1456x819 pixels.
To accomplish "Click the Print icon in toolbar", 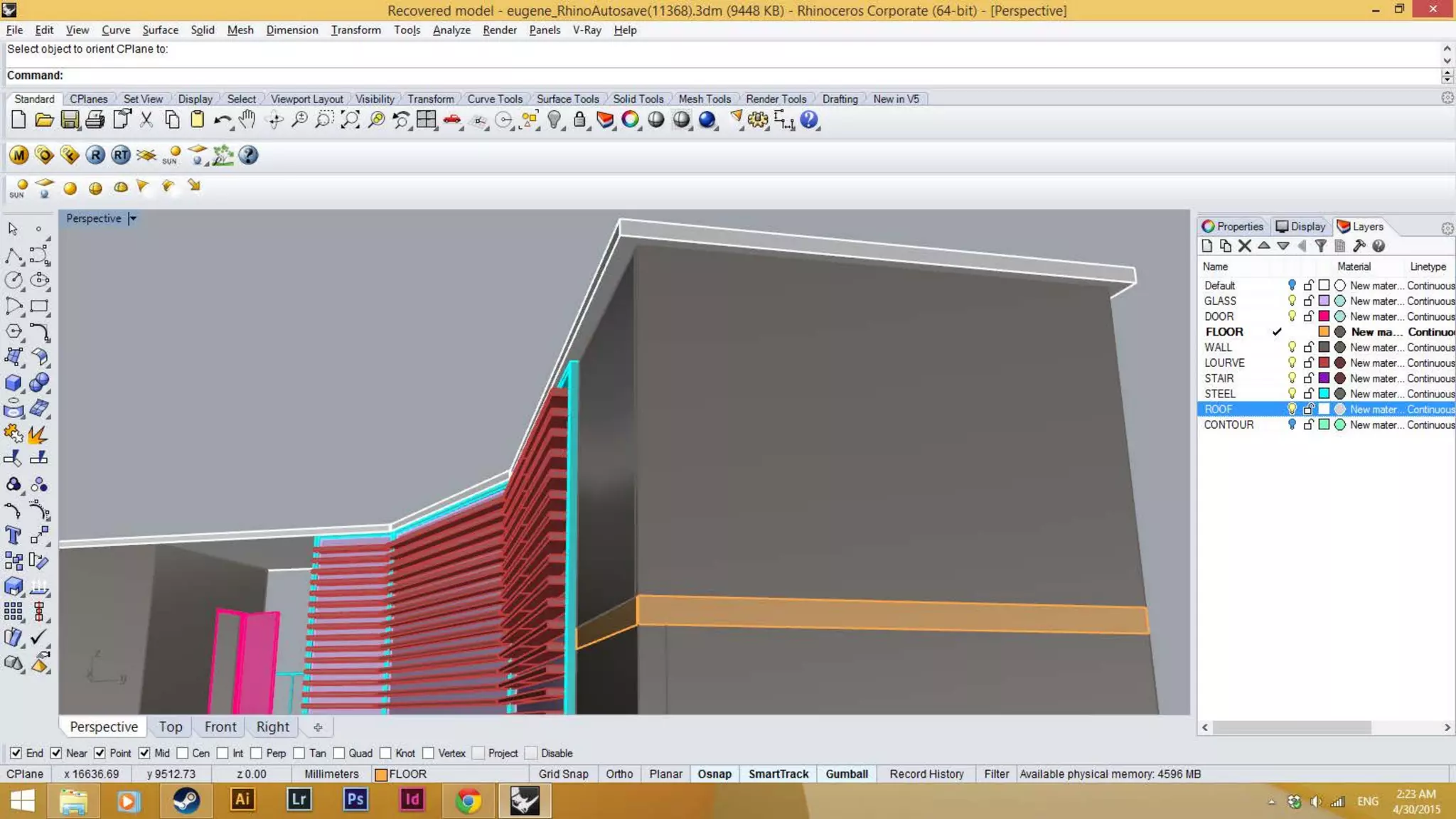I will [x=95, y=120].
